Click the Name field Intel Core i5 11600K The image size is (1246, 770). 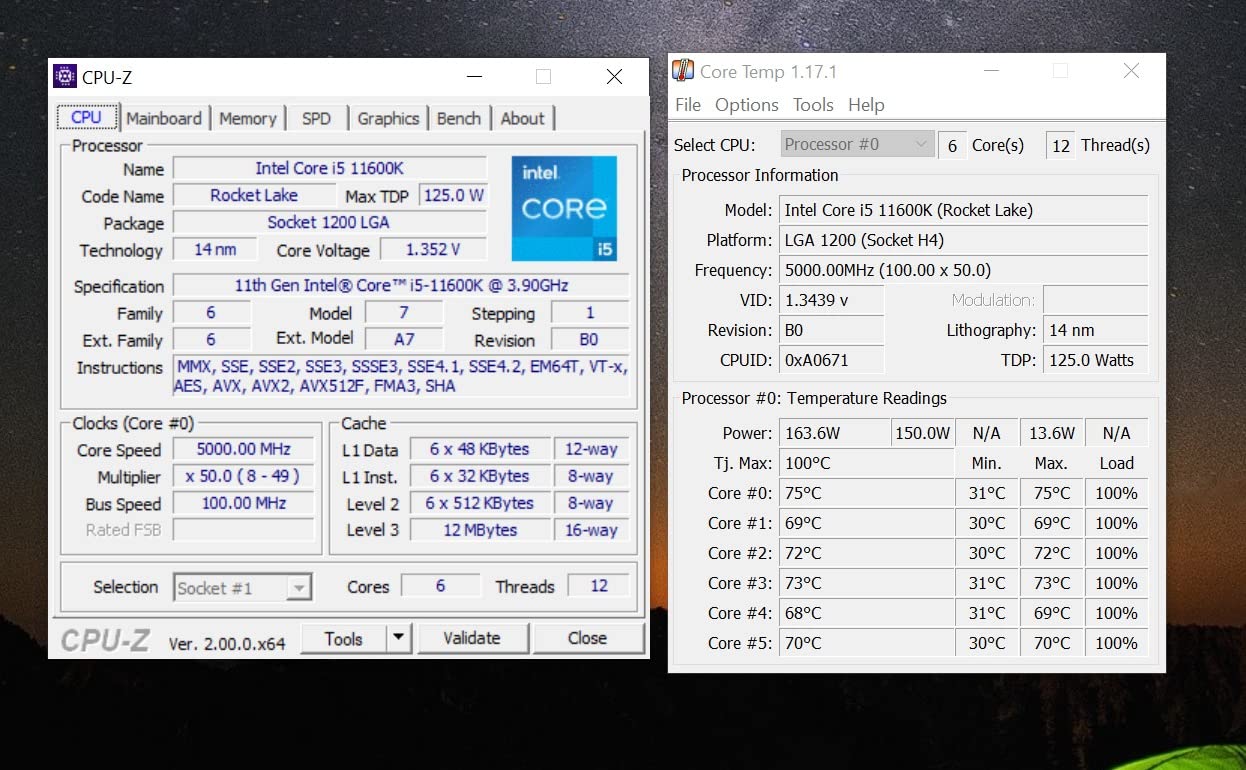(330, 168)
